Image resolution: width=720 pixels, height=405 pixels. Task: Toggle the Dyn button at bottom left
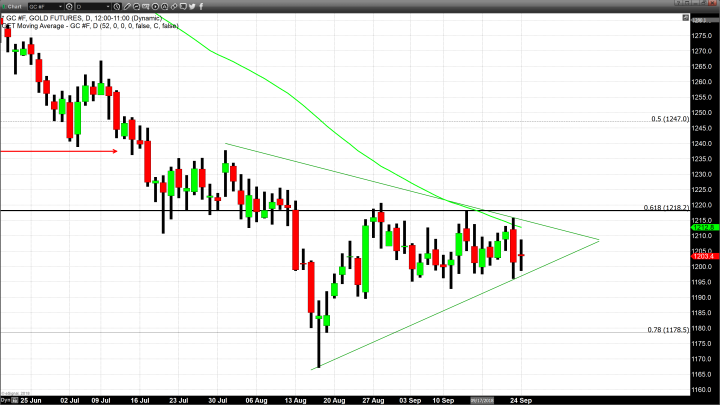click(x=5, y=399)
